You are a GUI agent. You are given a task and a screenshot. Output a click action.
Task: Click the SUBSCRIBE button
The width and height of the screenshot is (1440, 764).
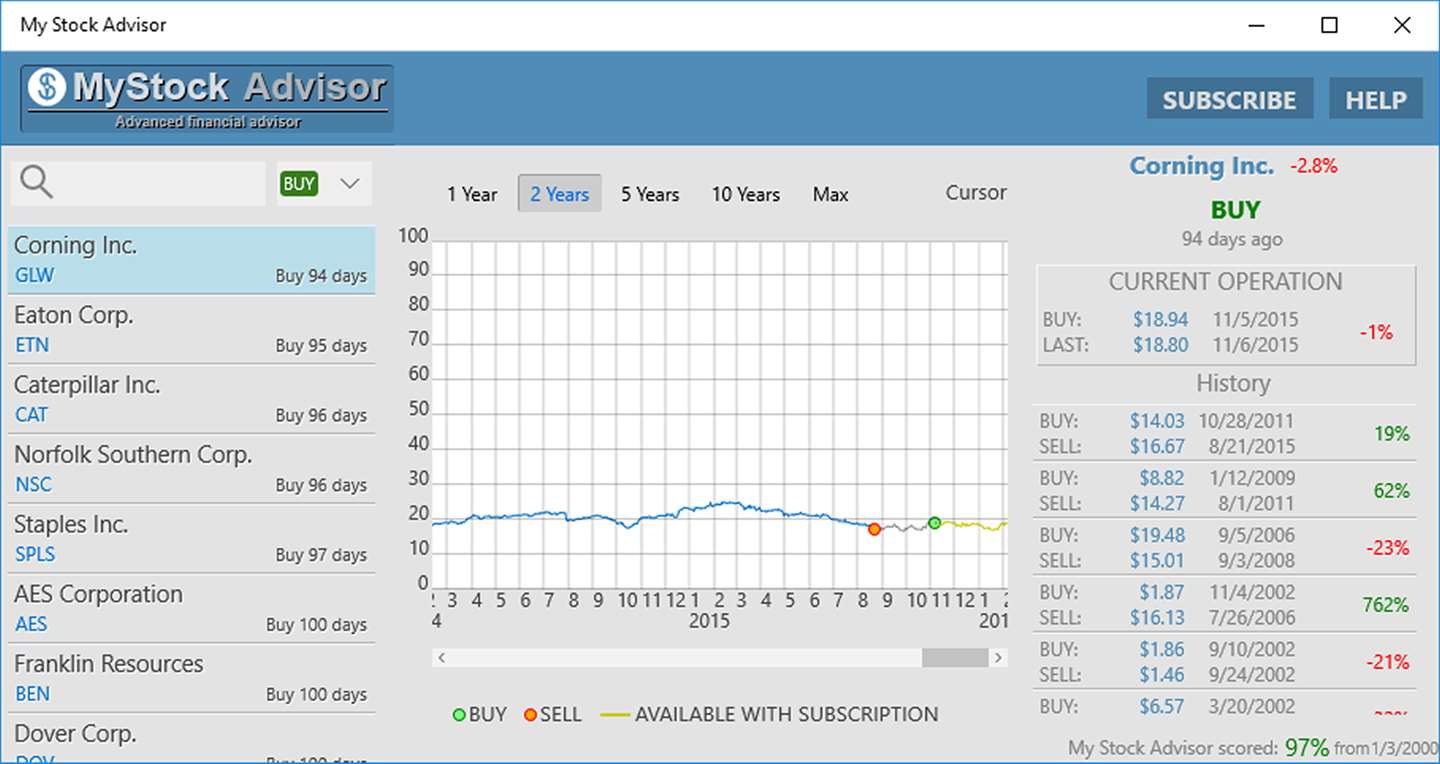click(1229, 99)
